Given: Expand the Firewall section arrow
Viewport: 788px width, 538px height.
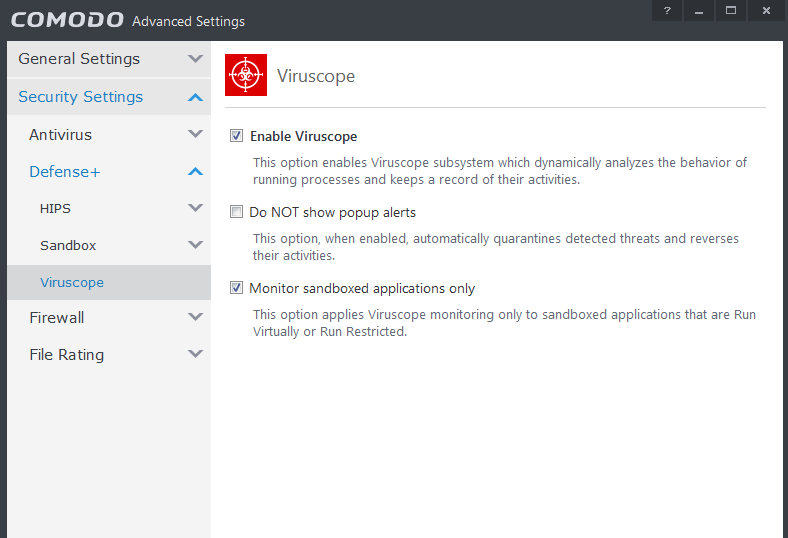Looking at the screenshot, I should [x=195, y=317].
